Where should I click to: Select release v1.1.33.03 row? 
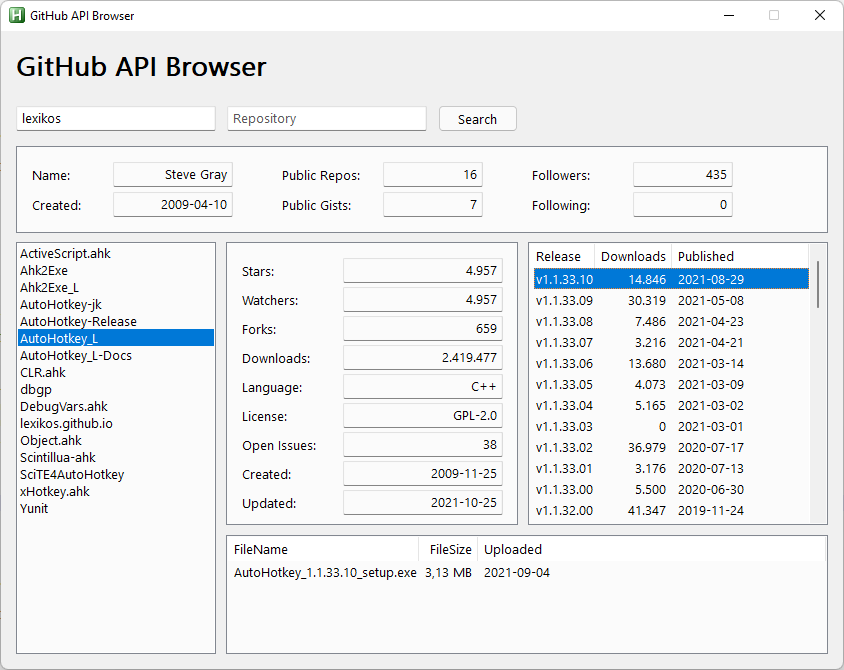671,426
